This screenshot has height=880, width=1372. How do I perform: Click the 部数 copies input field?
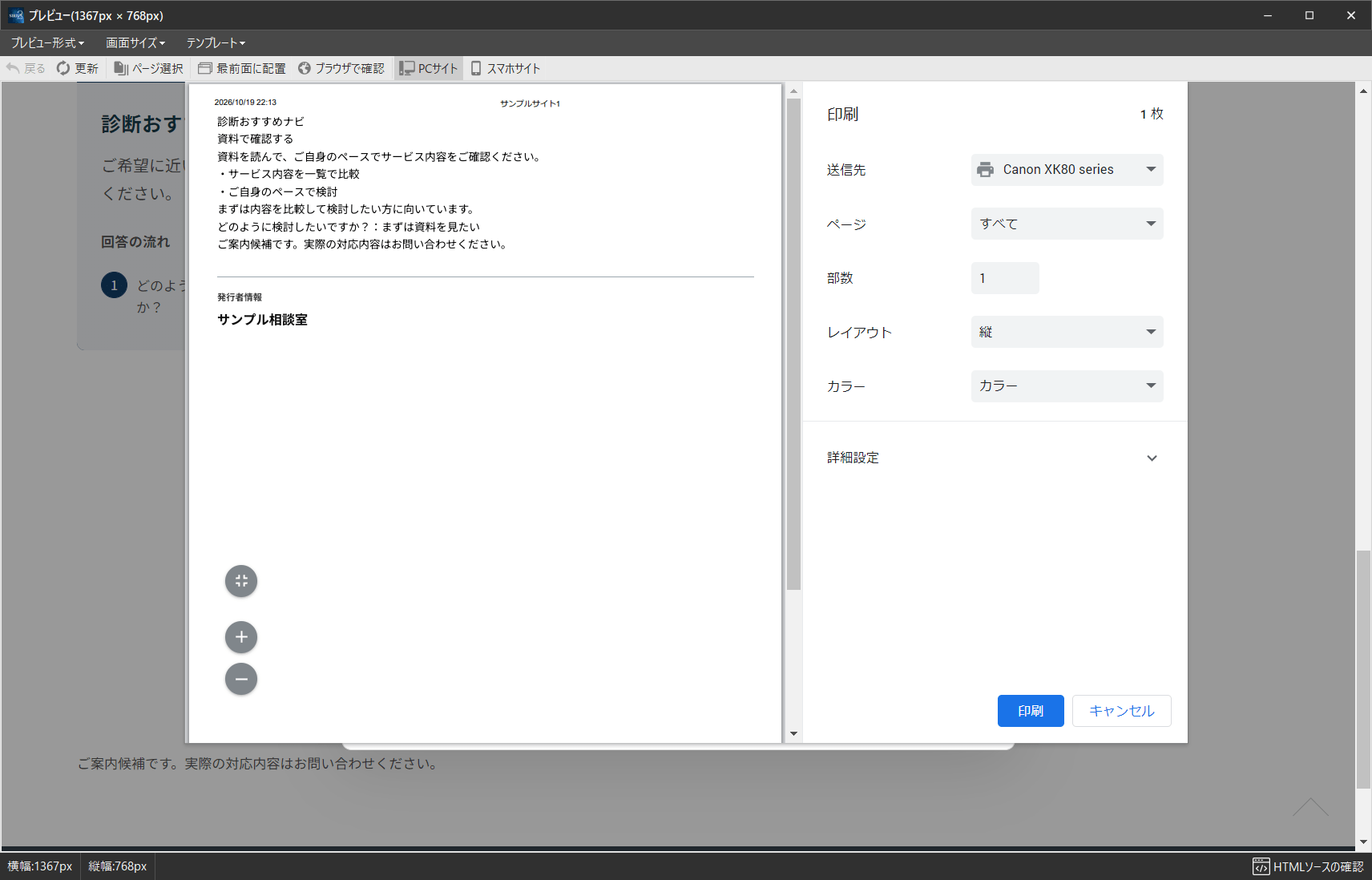1005,278
